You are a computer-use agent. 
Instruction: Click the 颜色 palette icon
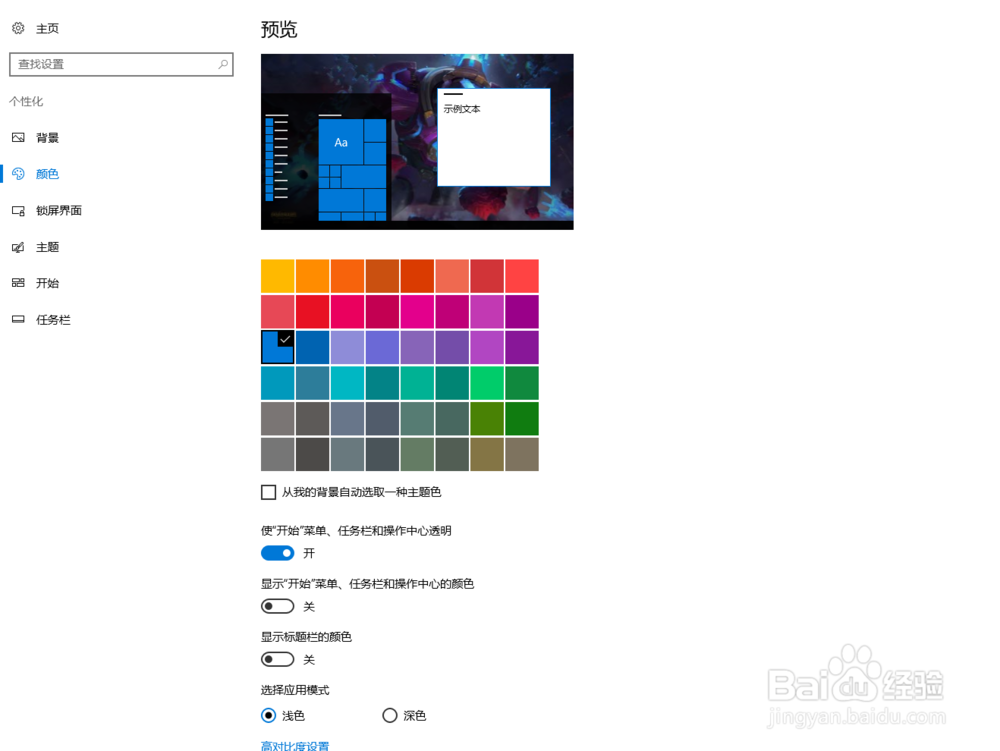(18, 173)
